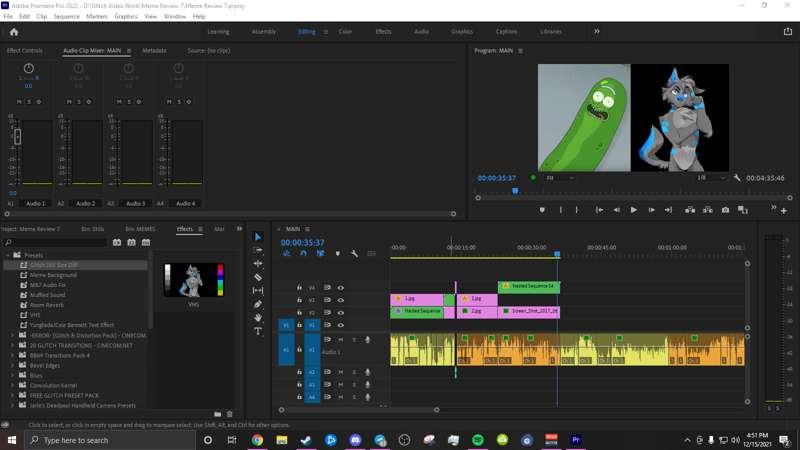Image resolution: width=800 pixels, height=450 pixels.
Task: Select the Slip tool
Action: (258, 290)
